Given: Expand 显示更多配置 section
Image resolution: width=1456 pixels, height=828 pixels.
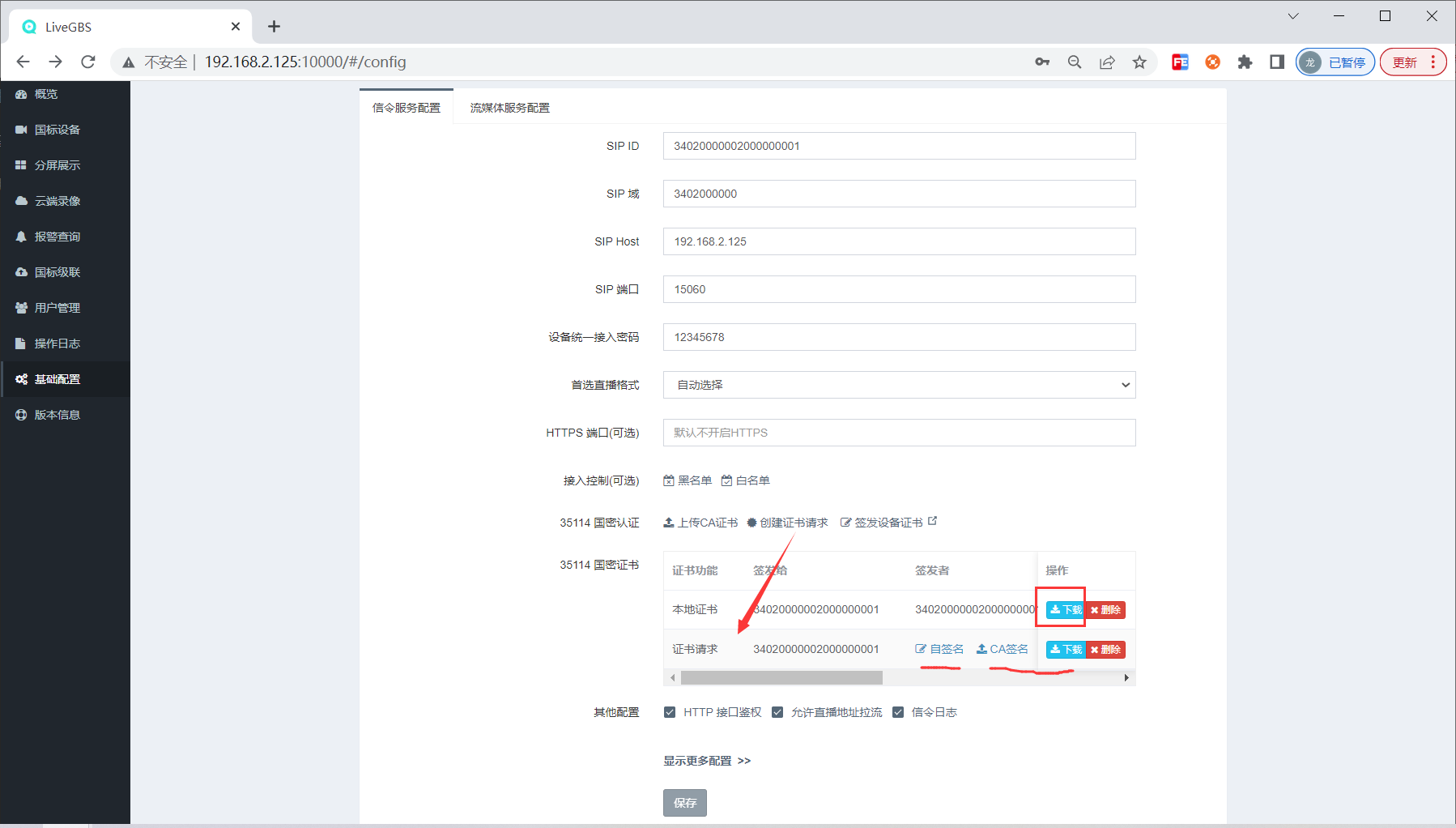Looking at the screenshot, I should [x=707, y=761].
